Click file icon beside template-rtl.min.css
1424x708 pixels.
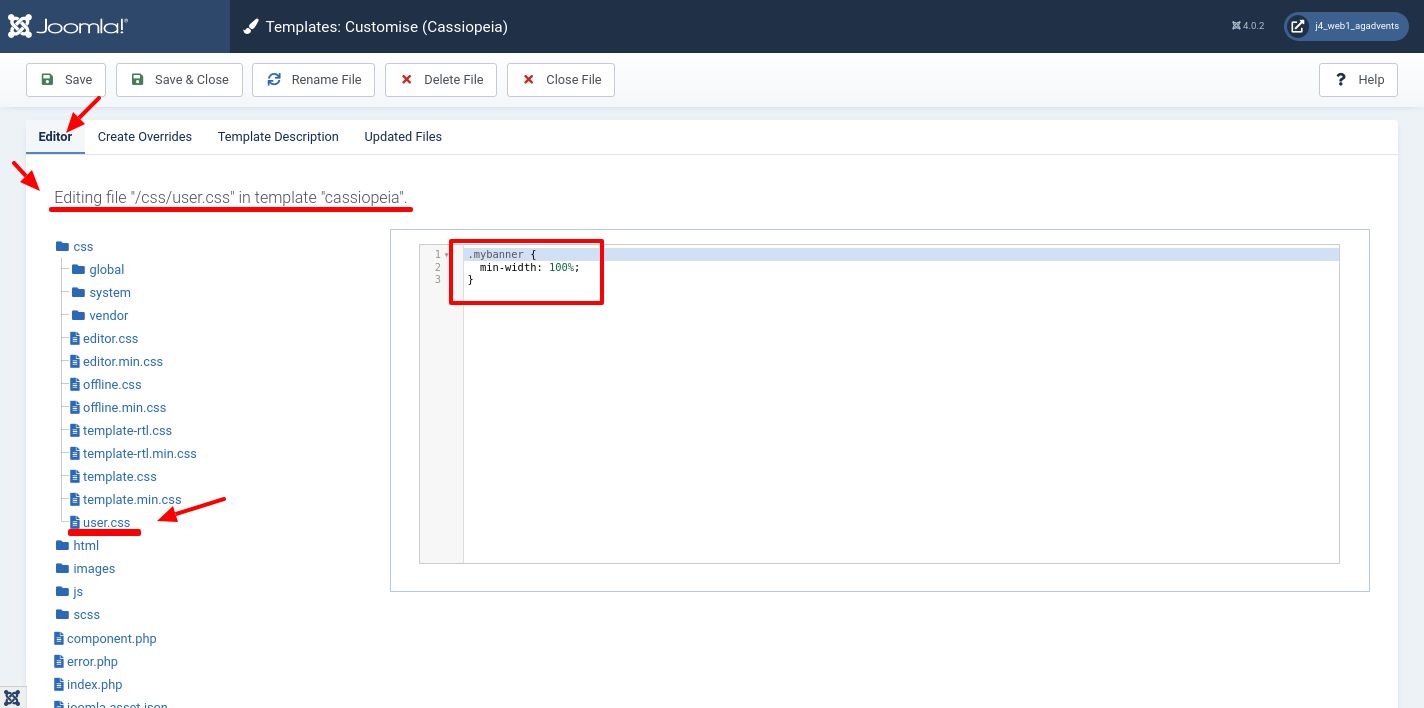[74, 454]
